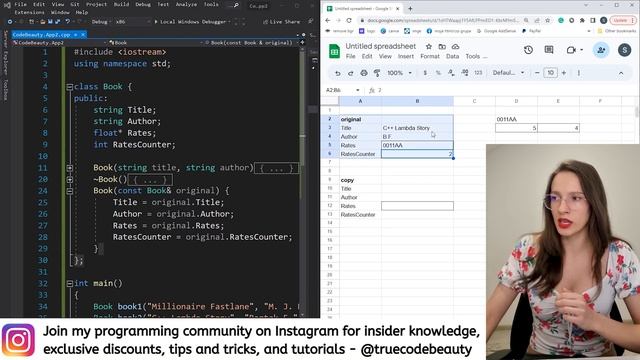
Task: Open Data menu in Google Sheets
Action: pos(452,57)
